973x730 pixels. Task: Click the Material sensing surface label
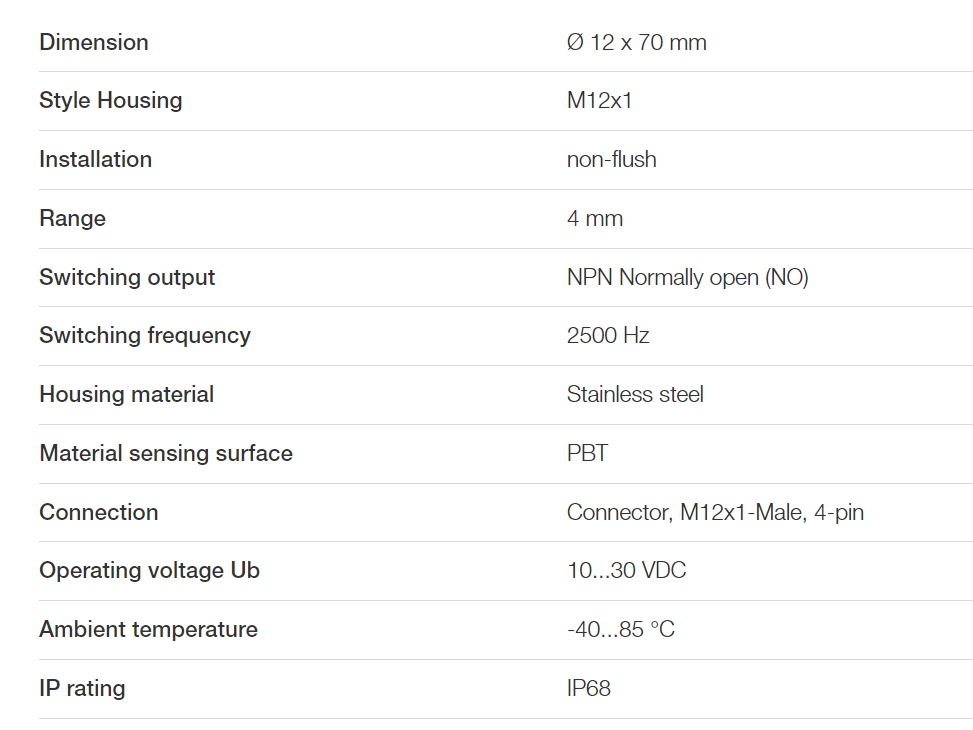pyautogui.click(x=166, y=453)
